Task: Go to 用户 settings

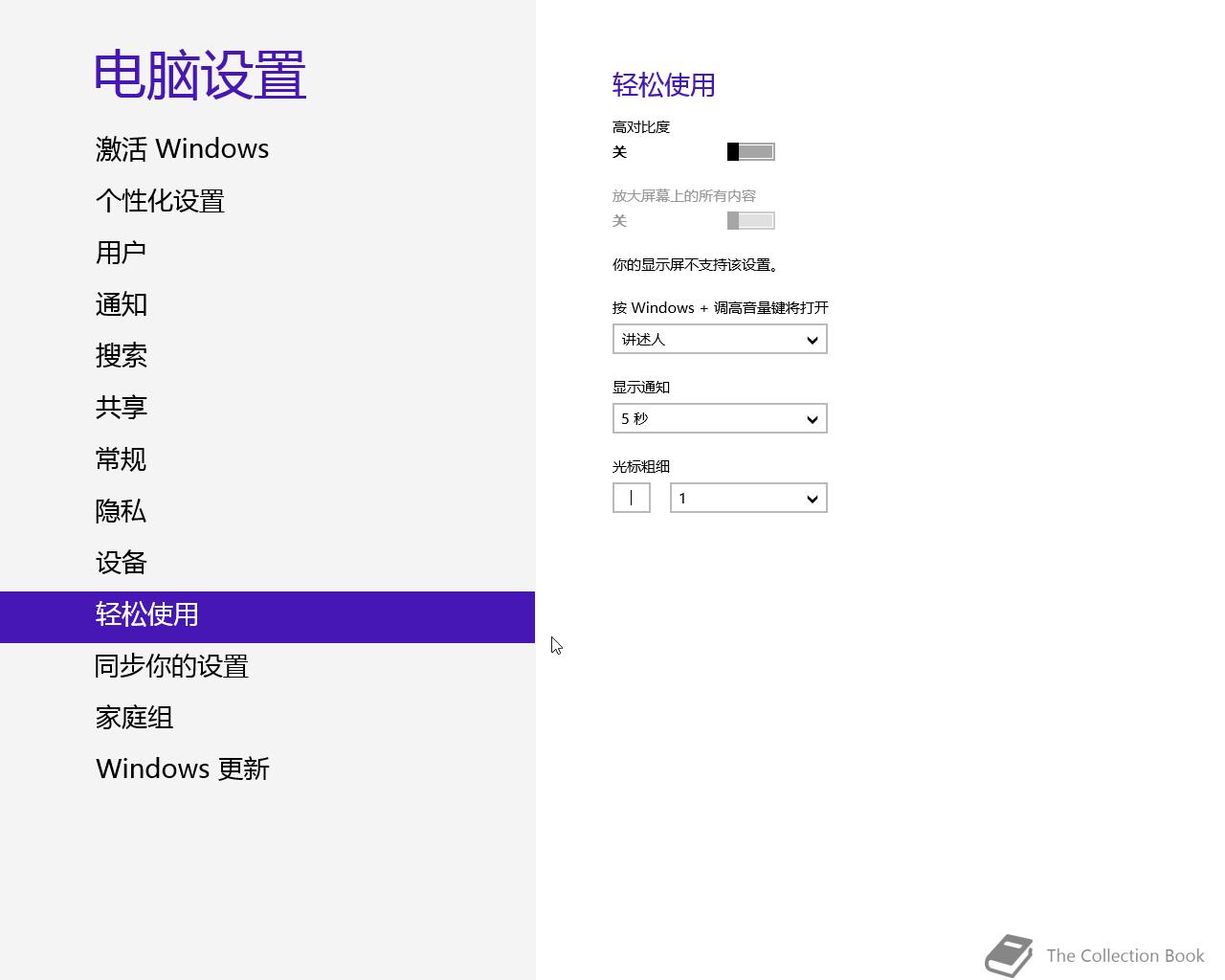Action: 267,252
